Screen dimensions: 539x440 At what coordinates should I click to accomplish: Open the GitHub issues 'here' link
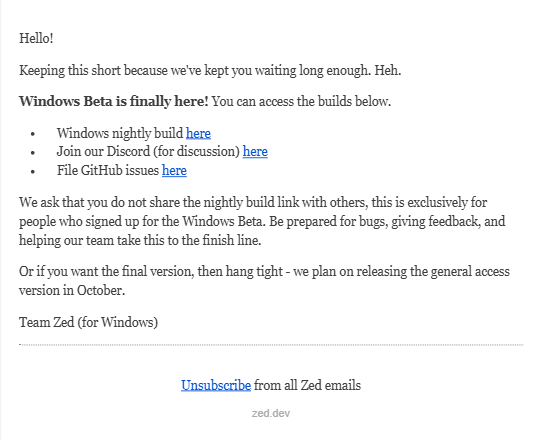[x=174, y=170]
